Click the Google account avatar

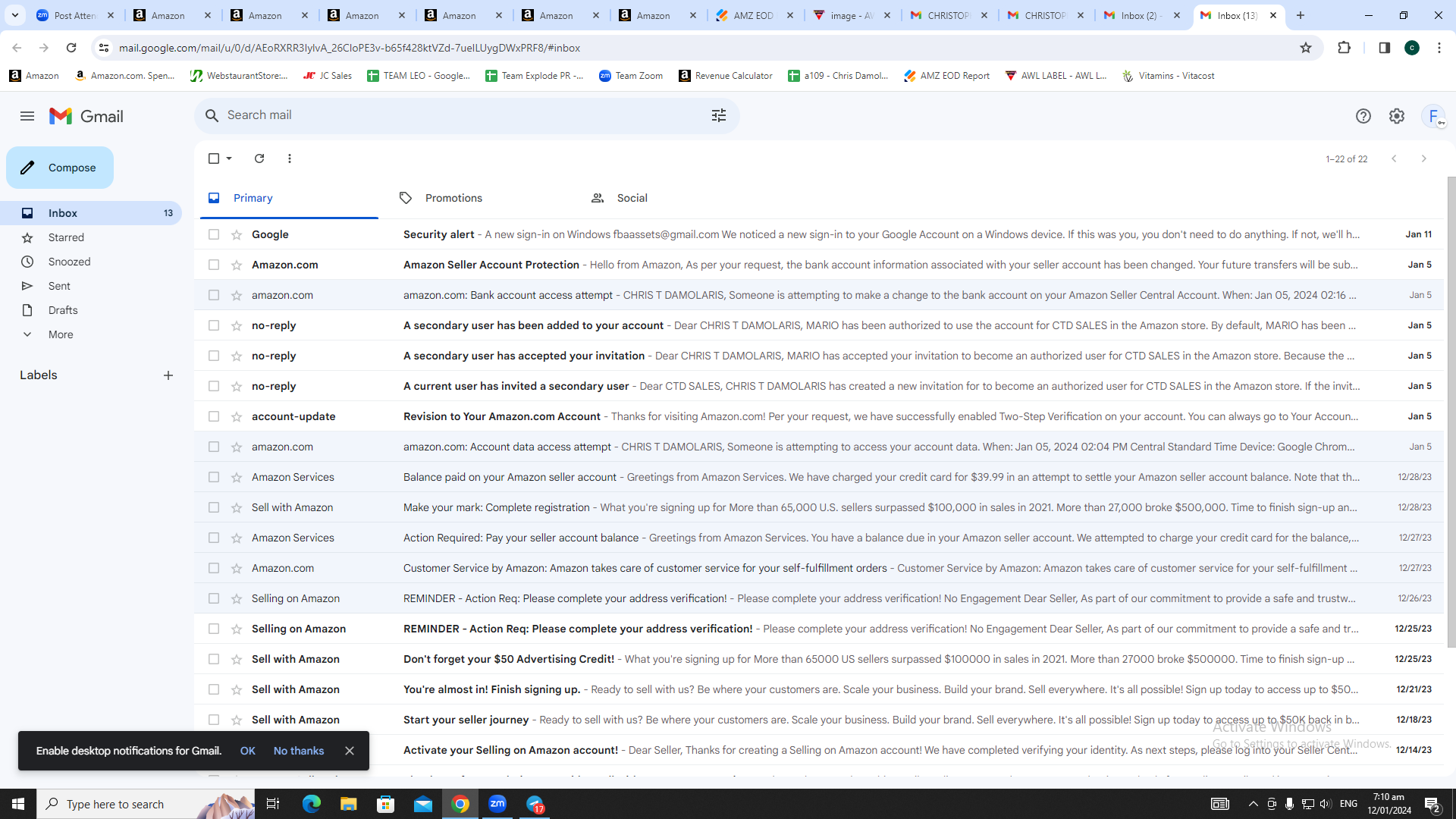pos(1432,116)
